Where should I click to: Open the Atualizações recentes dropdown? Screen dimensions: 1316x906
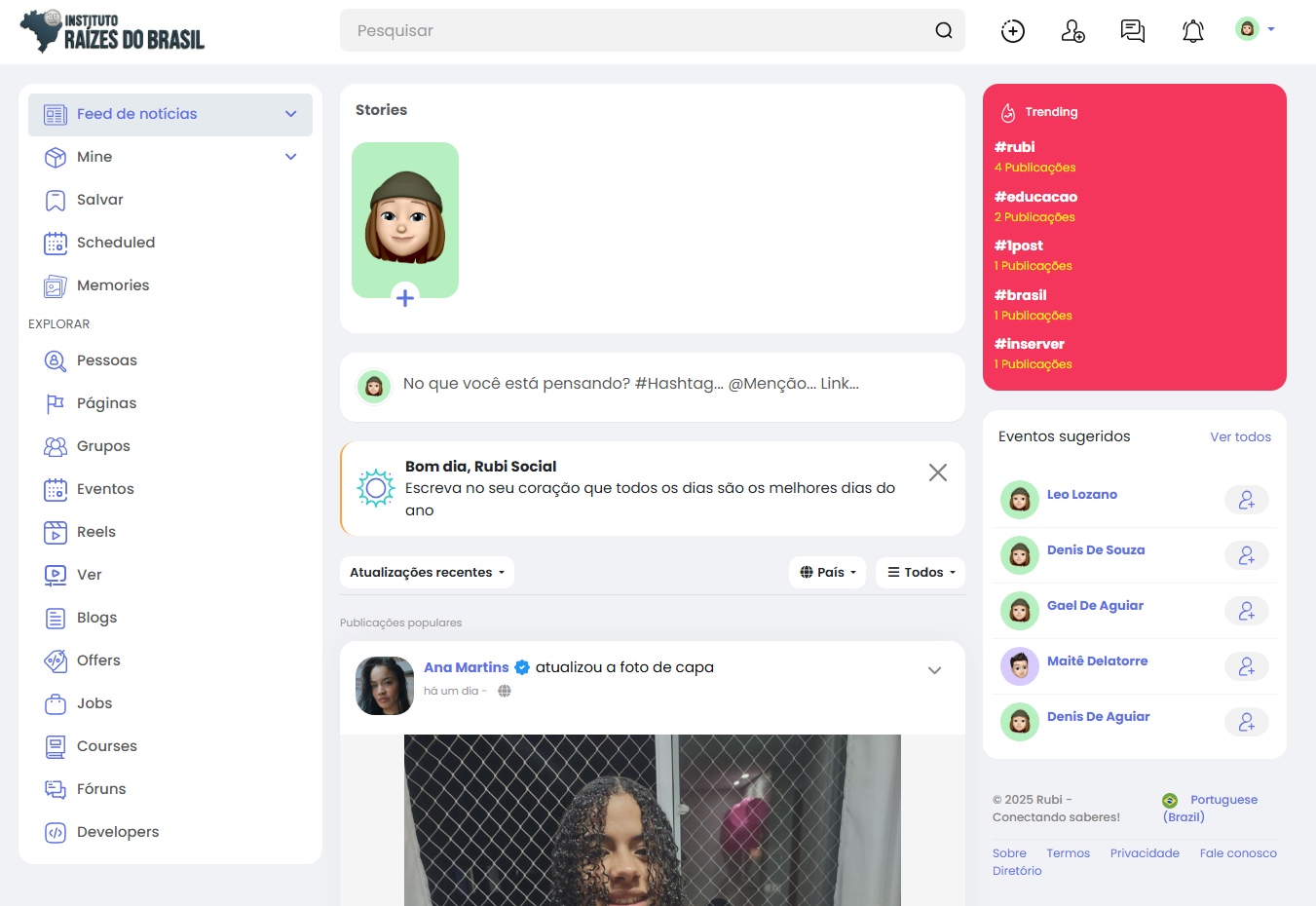click(427, 573)
